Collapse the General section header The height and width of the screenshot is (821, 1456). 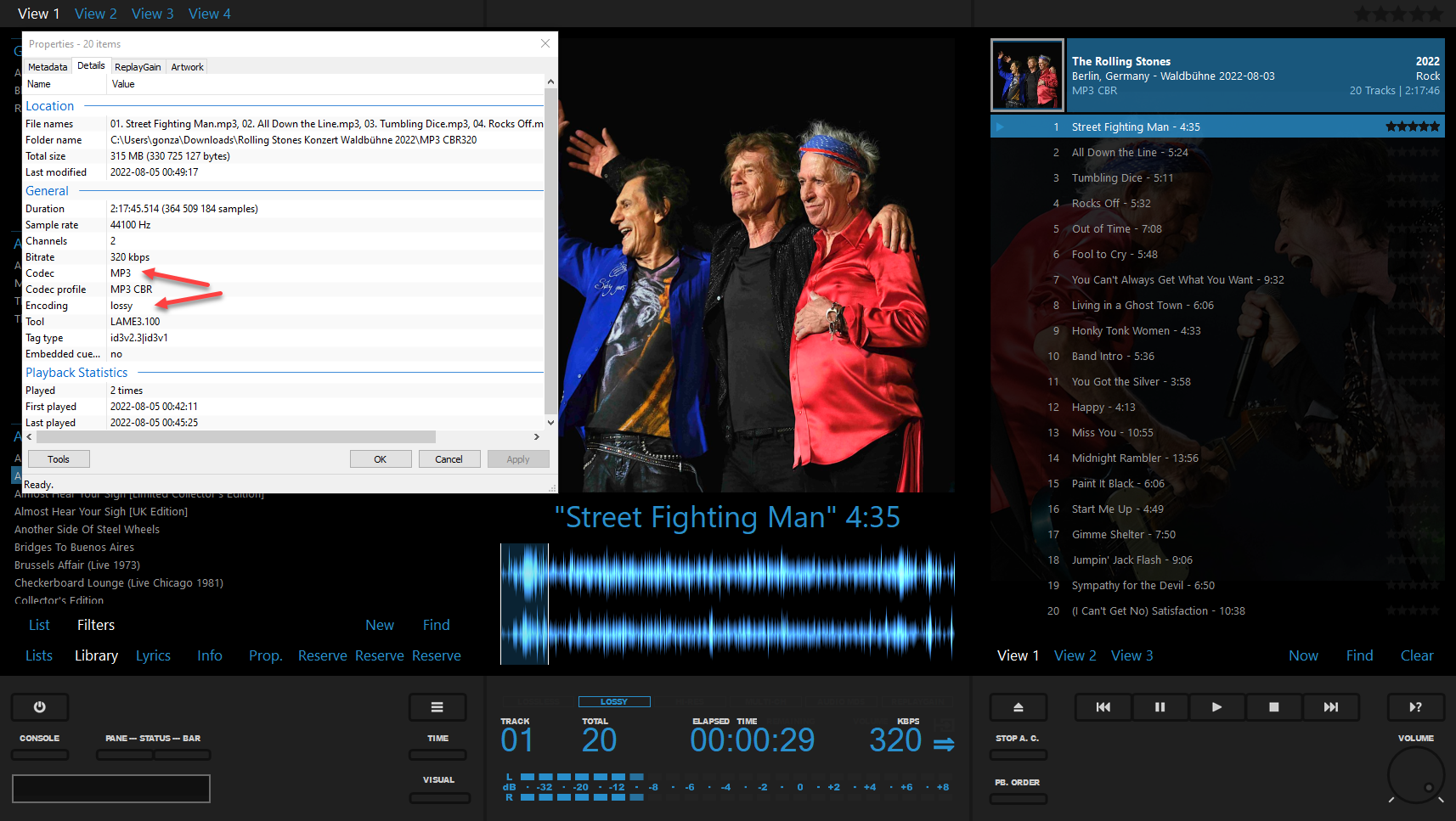pos(47,191)
